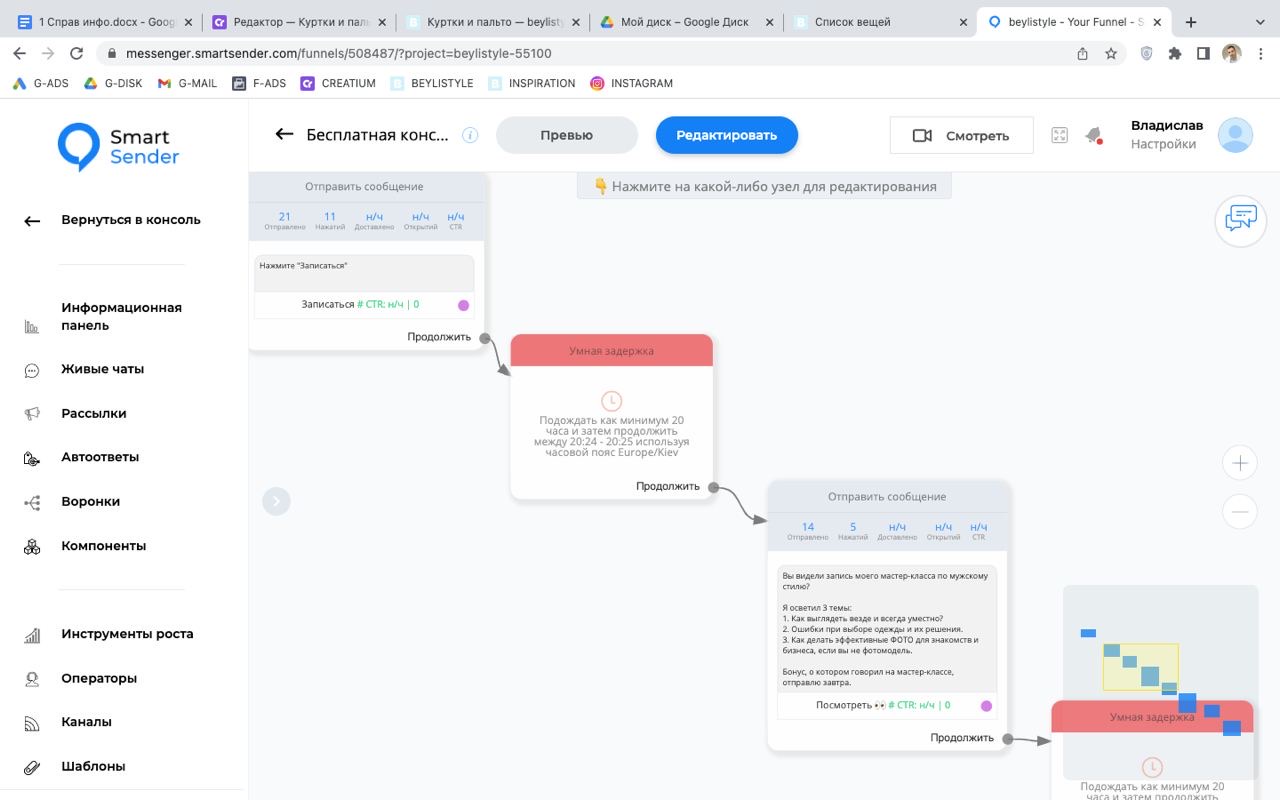Open a new browser tab
The width and height of the screenshot is (1280, 800).
coord(1191,22)
